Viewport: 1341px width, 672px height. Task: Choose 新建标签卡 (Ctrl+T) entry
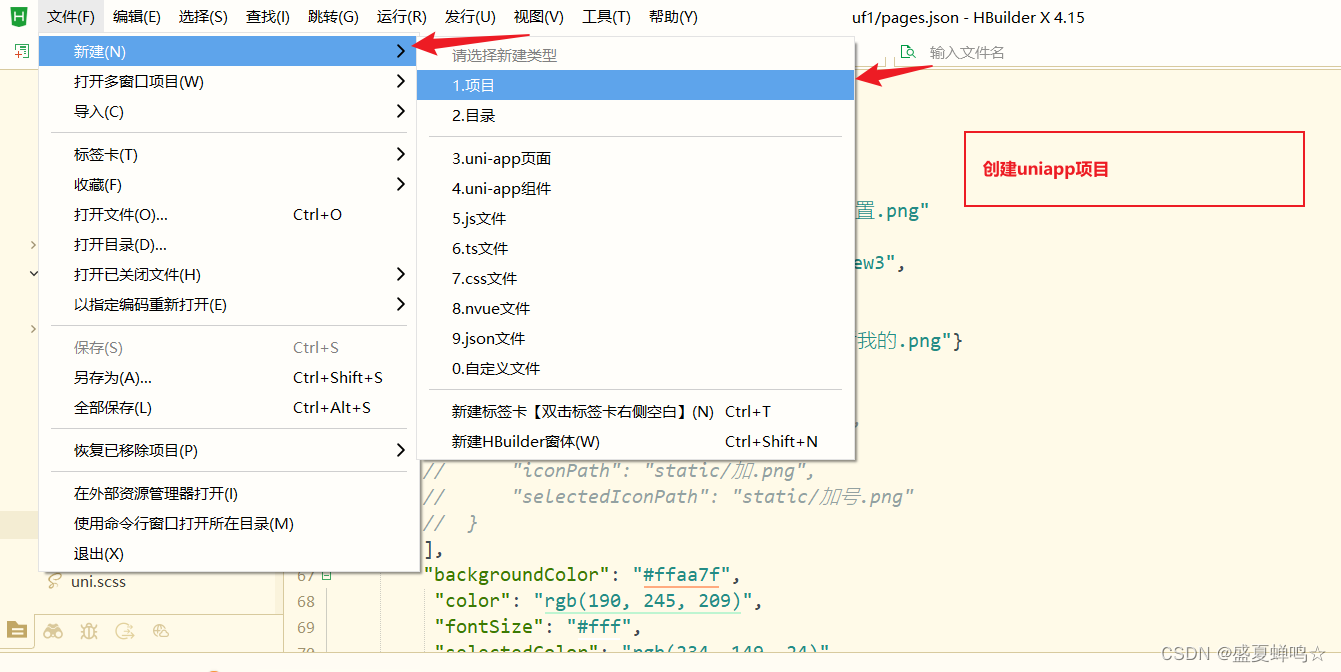(x=635, y=411)
